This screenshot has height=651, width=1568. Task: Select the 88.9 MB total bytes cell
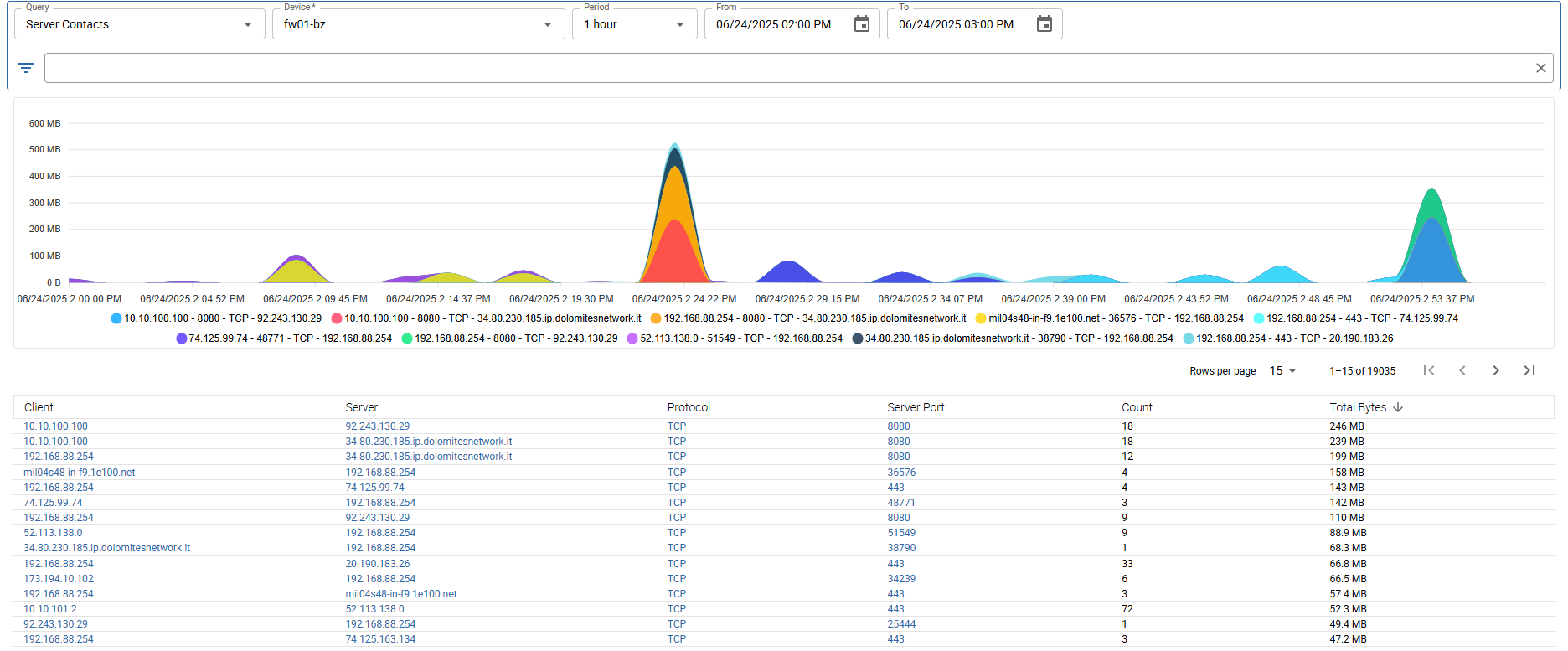pyautogui.click(x=1348, y=533)
